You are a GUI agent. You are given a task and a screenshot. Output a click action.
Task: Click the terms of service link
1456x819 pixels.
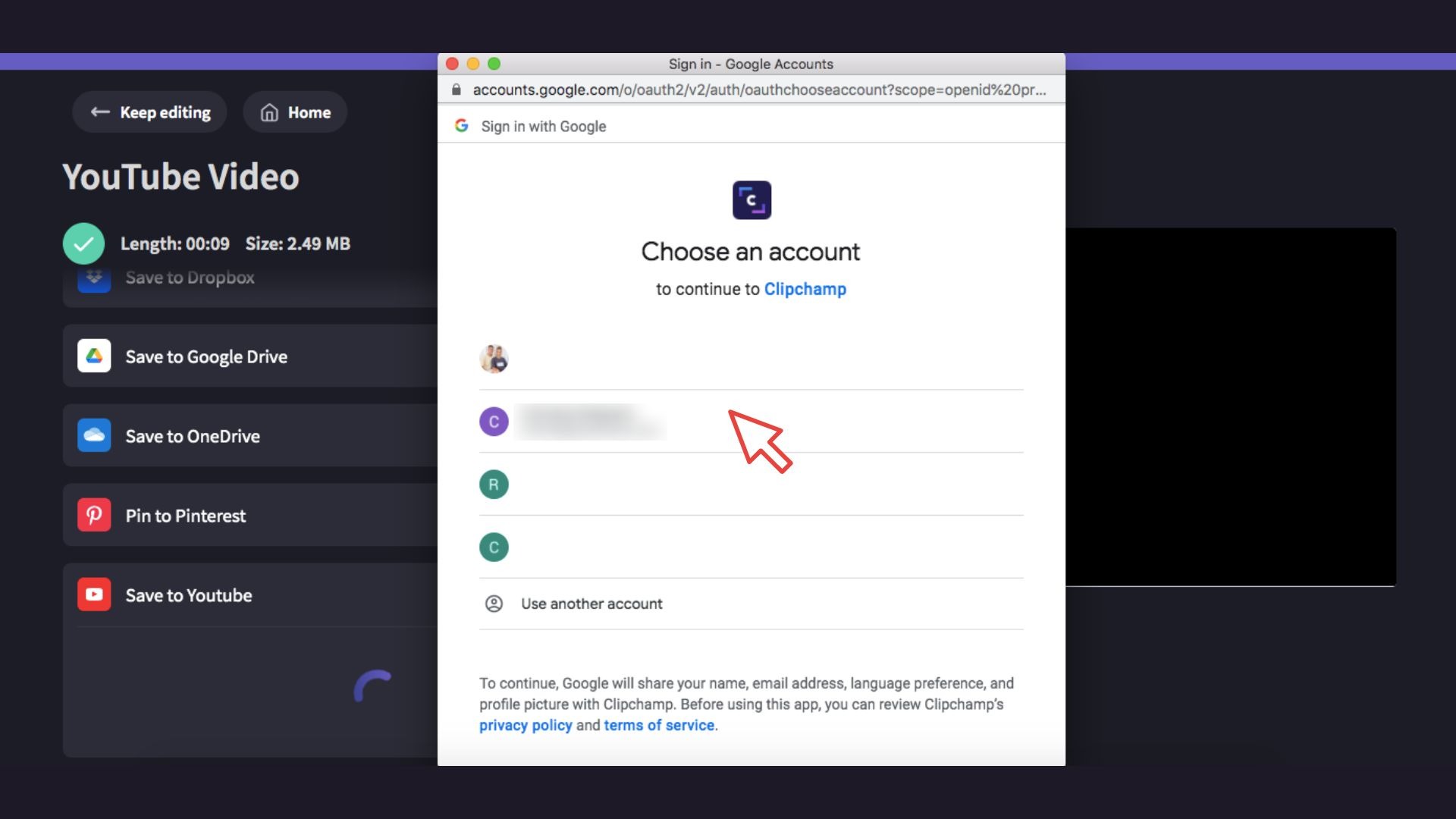[x=658, y=725]
